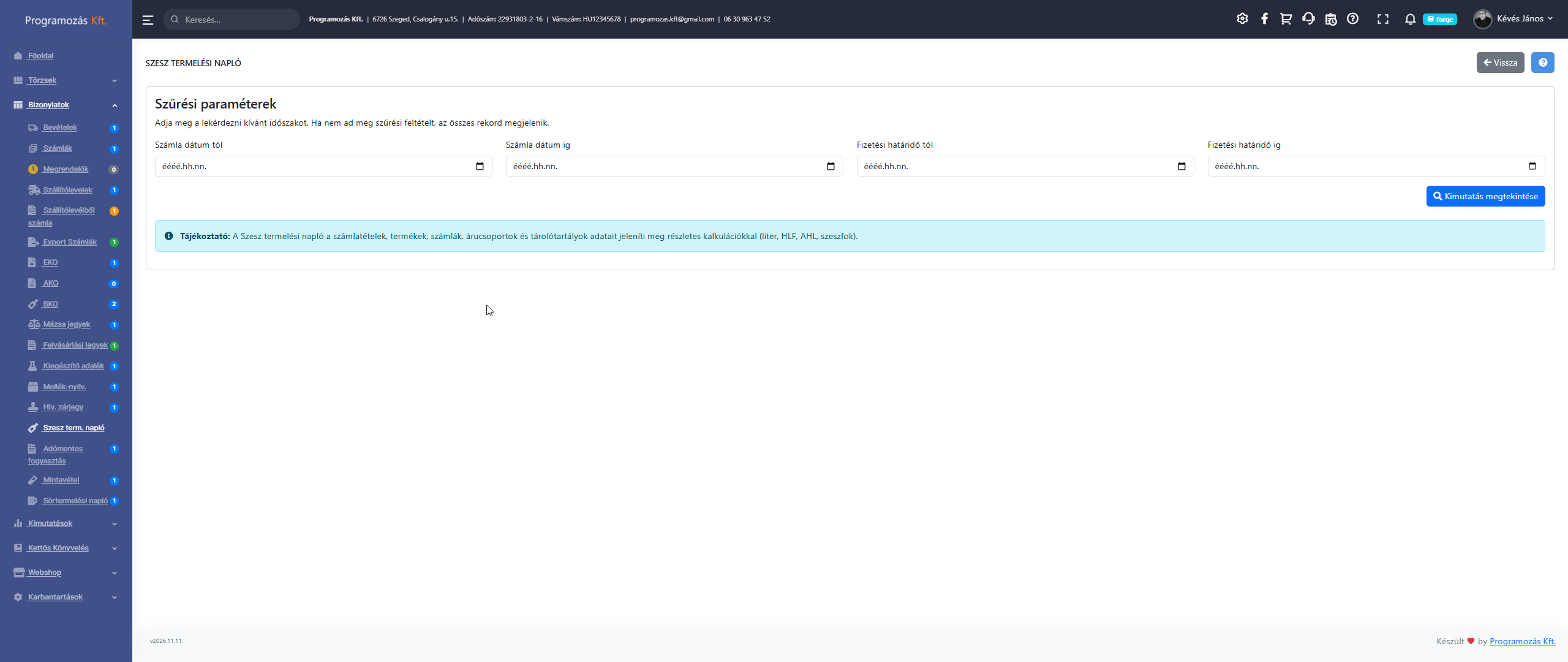
Task: Open calendar picker for Fizetési határidő ig
Action: pyautogui.click(x=1532, y=166)
